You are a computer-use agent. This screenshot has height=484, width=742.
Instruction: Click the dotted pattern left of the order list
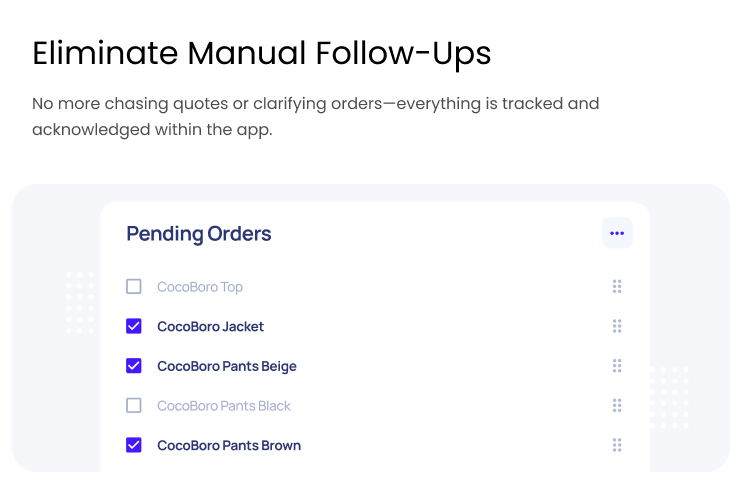pos(80,302)
